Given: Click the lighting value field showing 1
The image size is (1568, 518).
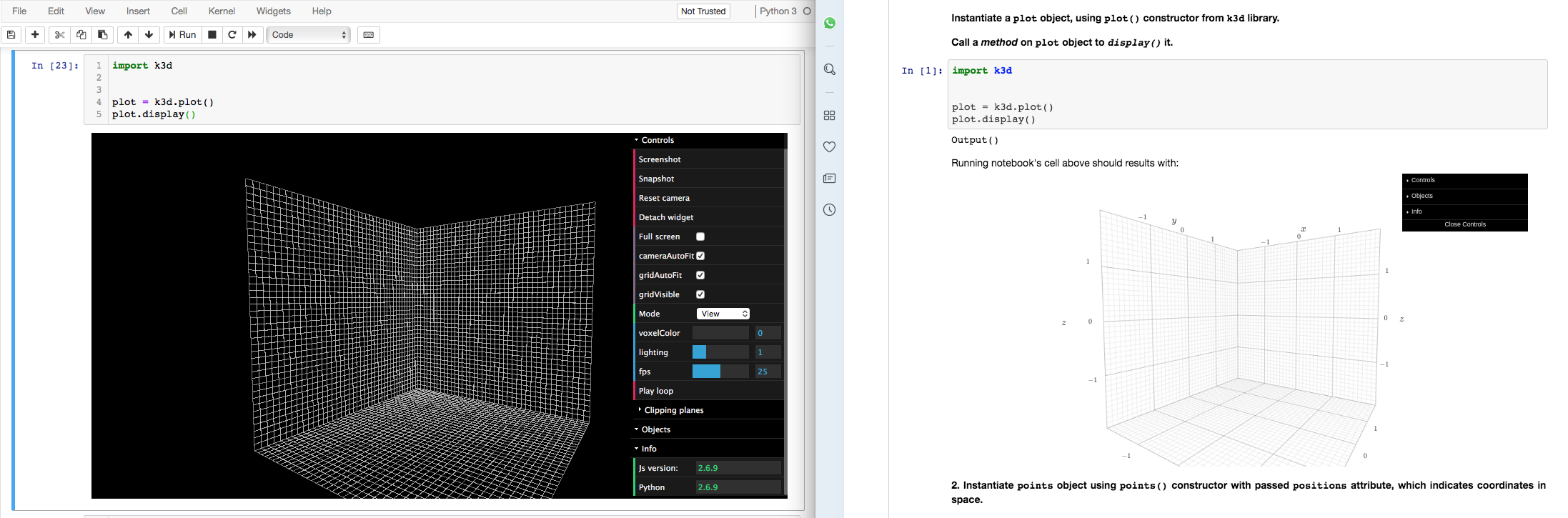Looking at the screenshot, I should coord(768,352).
